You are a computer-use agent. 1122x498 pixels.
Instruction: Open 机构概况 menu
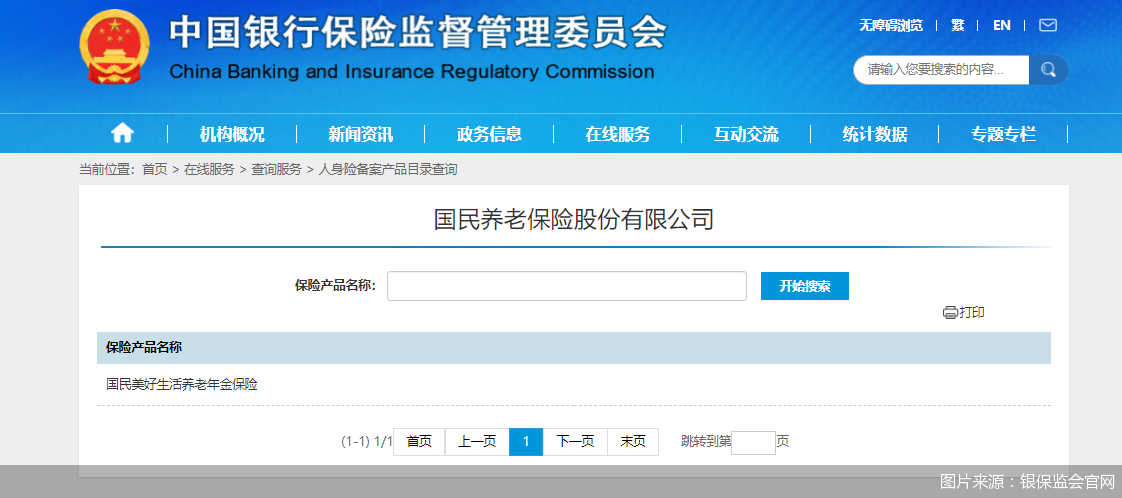232,134
